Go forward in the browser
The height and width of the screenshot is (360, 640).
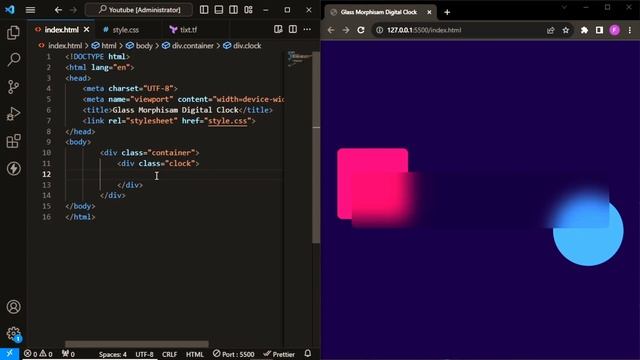346,30
